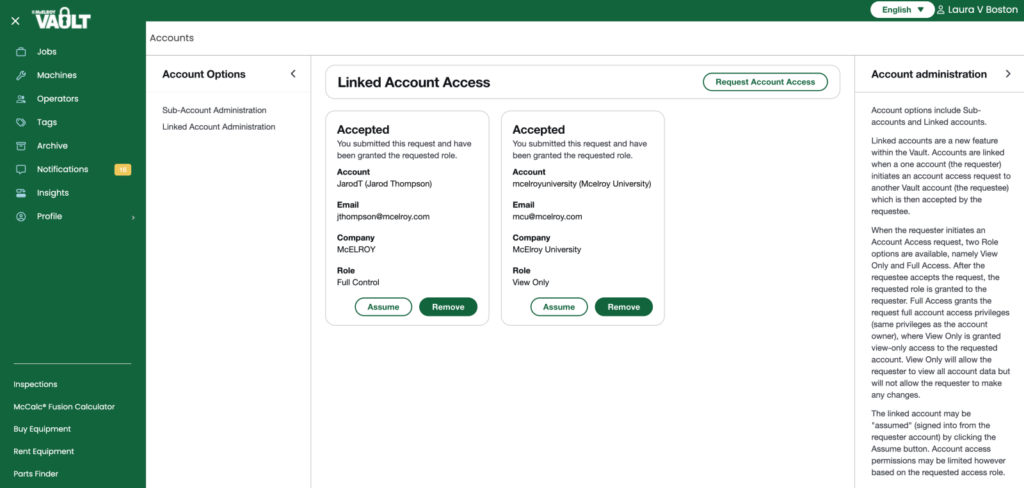Click the McElroy Vault logo
1024x488 pixels.
[x=63, y=20]
